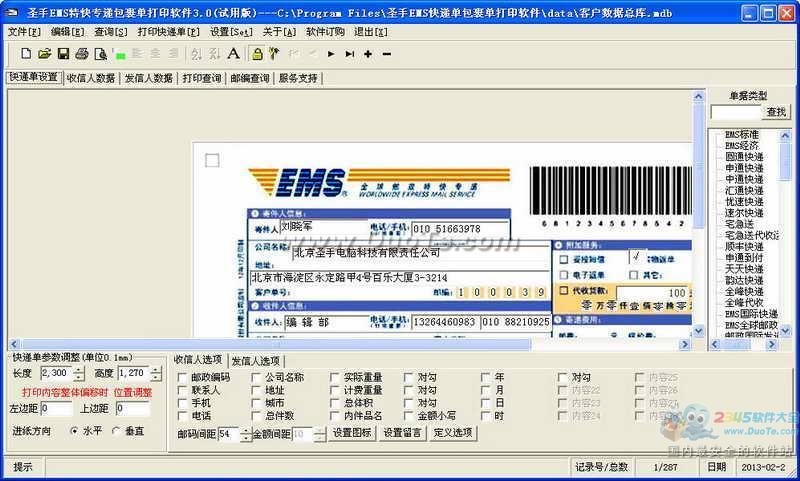Tick the 金额小写 checkbox
This screenshot has height=481, width=800.
click(x=409, y=416)
